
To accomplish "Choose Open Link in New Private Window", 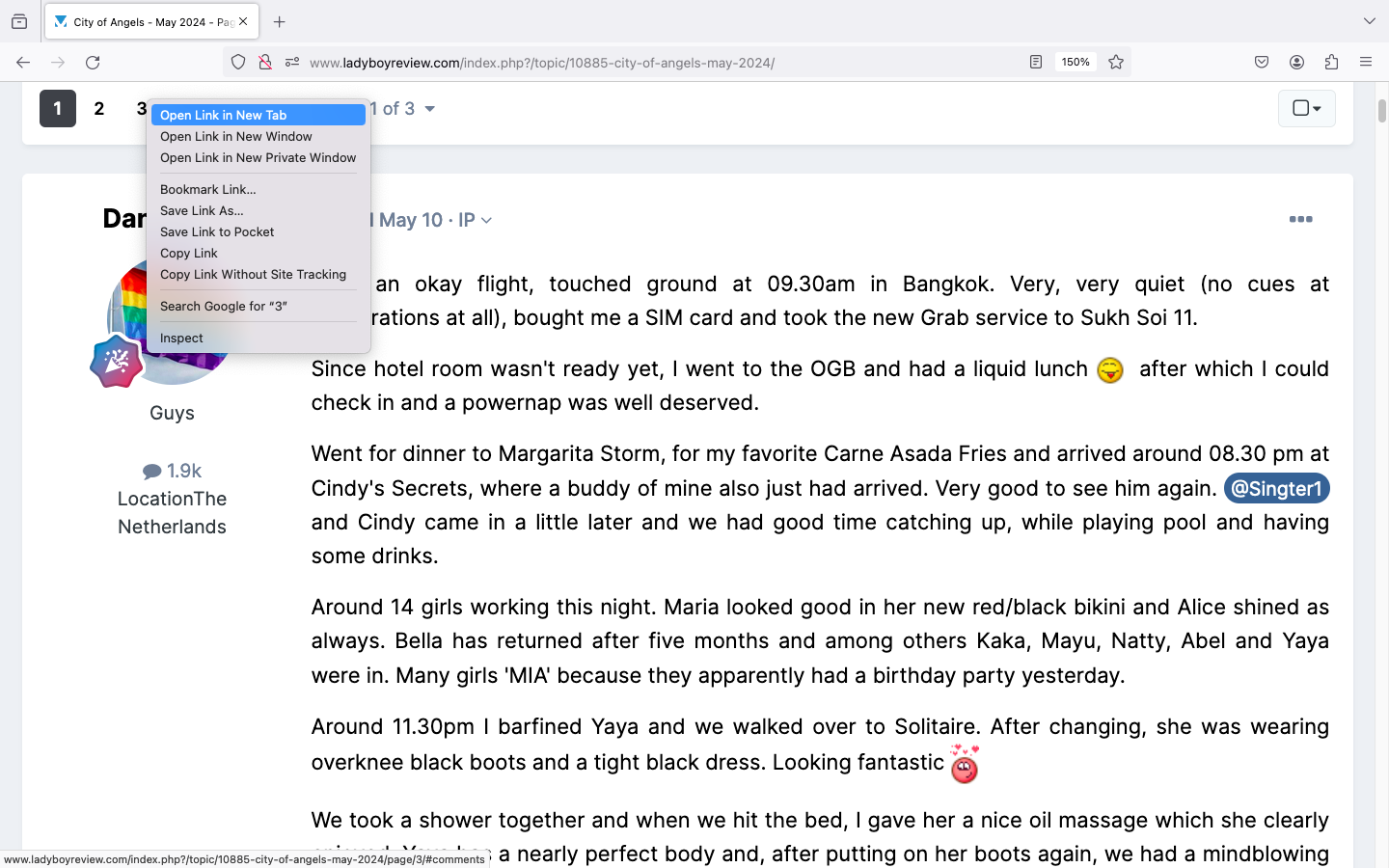I will click(x=259, y=157).
